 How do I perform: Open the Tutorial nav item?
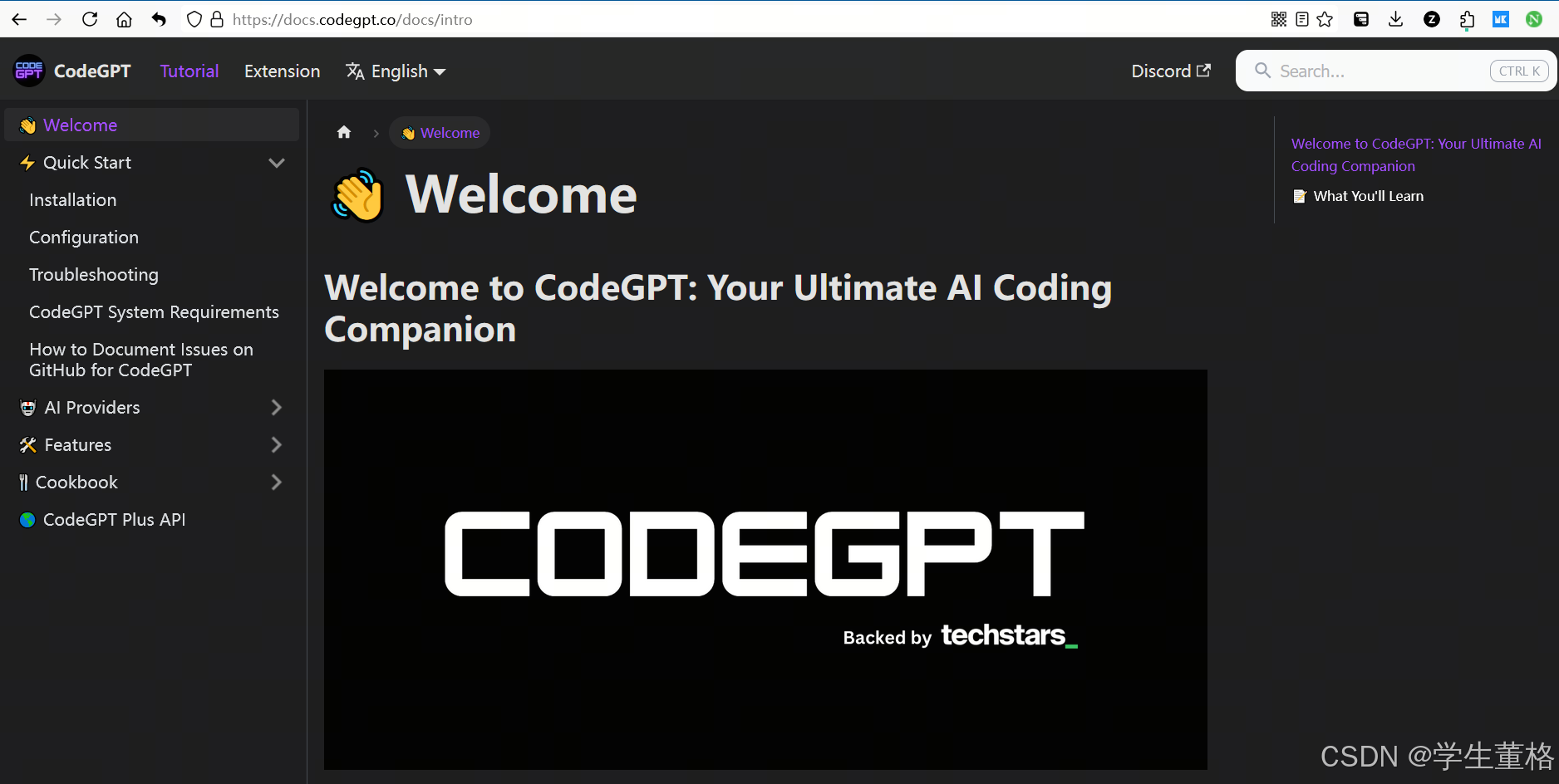[x=189, y=71]
